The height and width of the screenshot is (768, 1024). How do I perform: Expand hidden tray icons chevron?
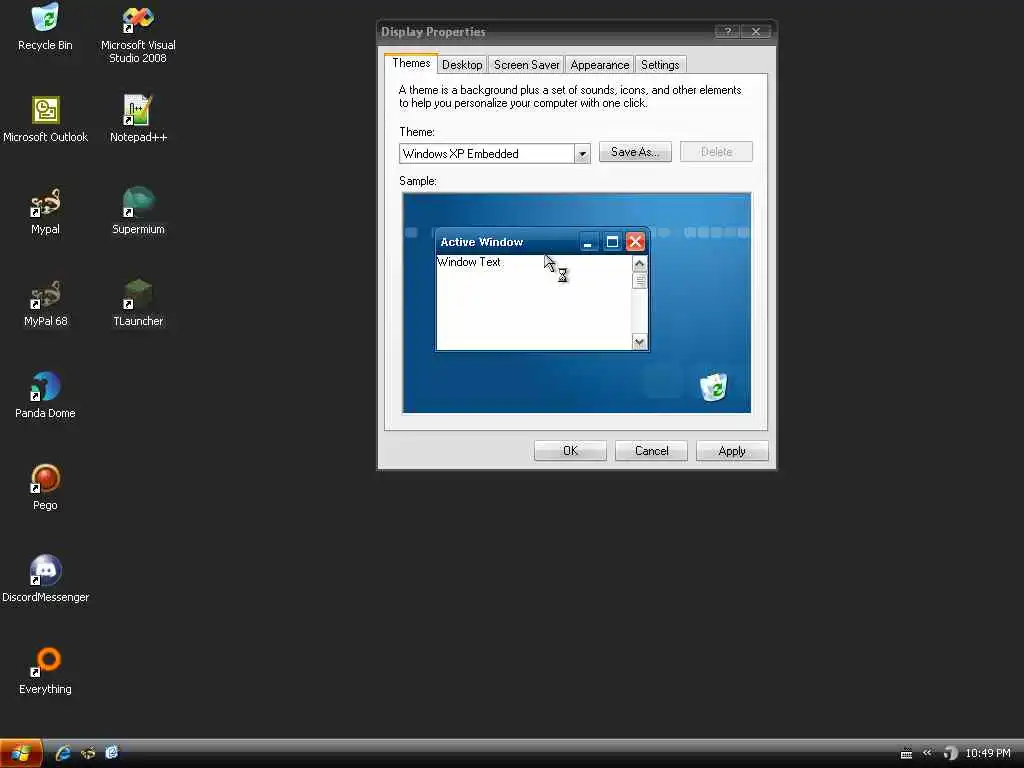[927, 753]
